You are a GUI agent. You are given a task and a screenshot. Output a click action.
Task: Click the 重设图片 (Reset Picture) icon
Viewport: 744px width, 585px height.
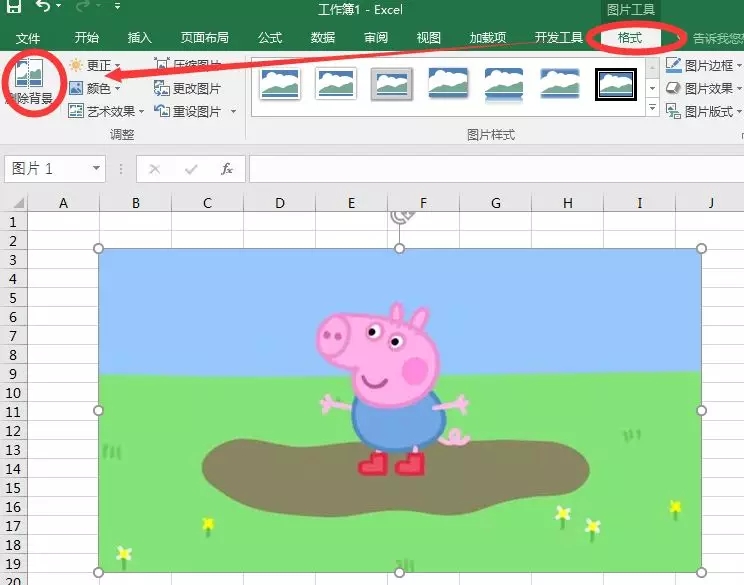163,111
